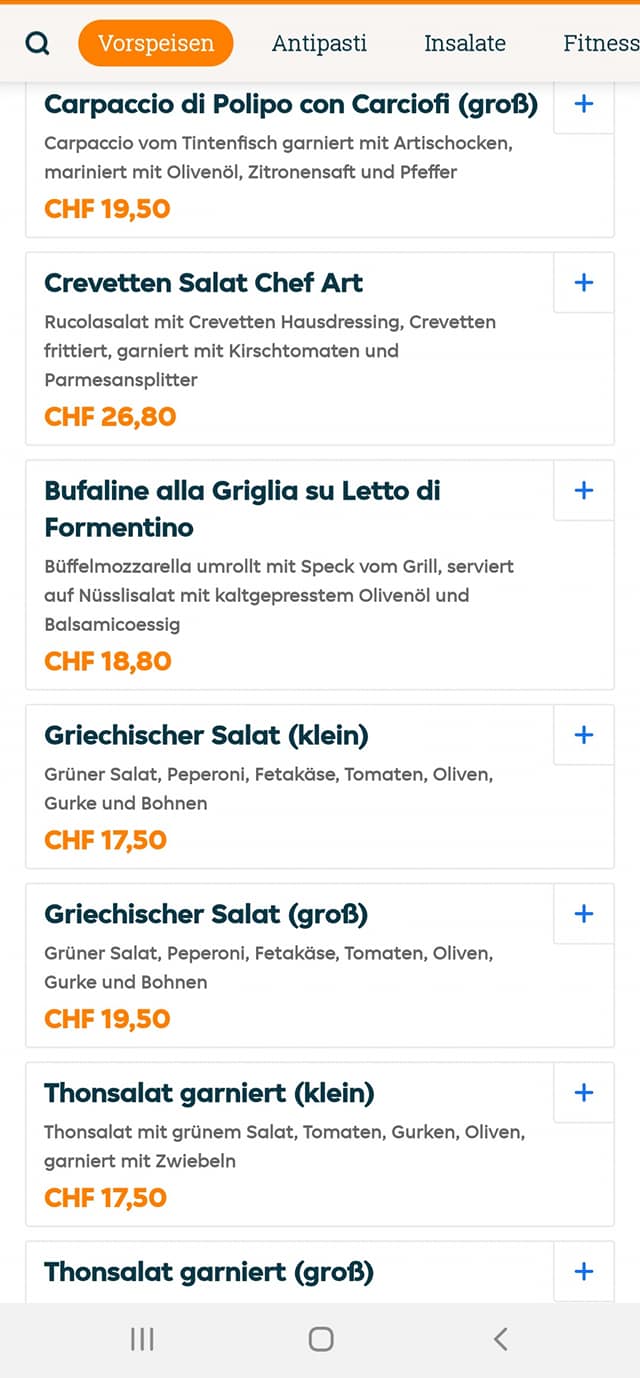Viewport: 640px width, 1378px height.
Task: Go back with the Android back arrow
Action: (500, 1339)
